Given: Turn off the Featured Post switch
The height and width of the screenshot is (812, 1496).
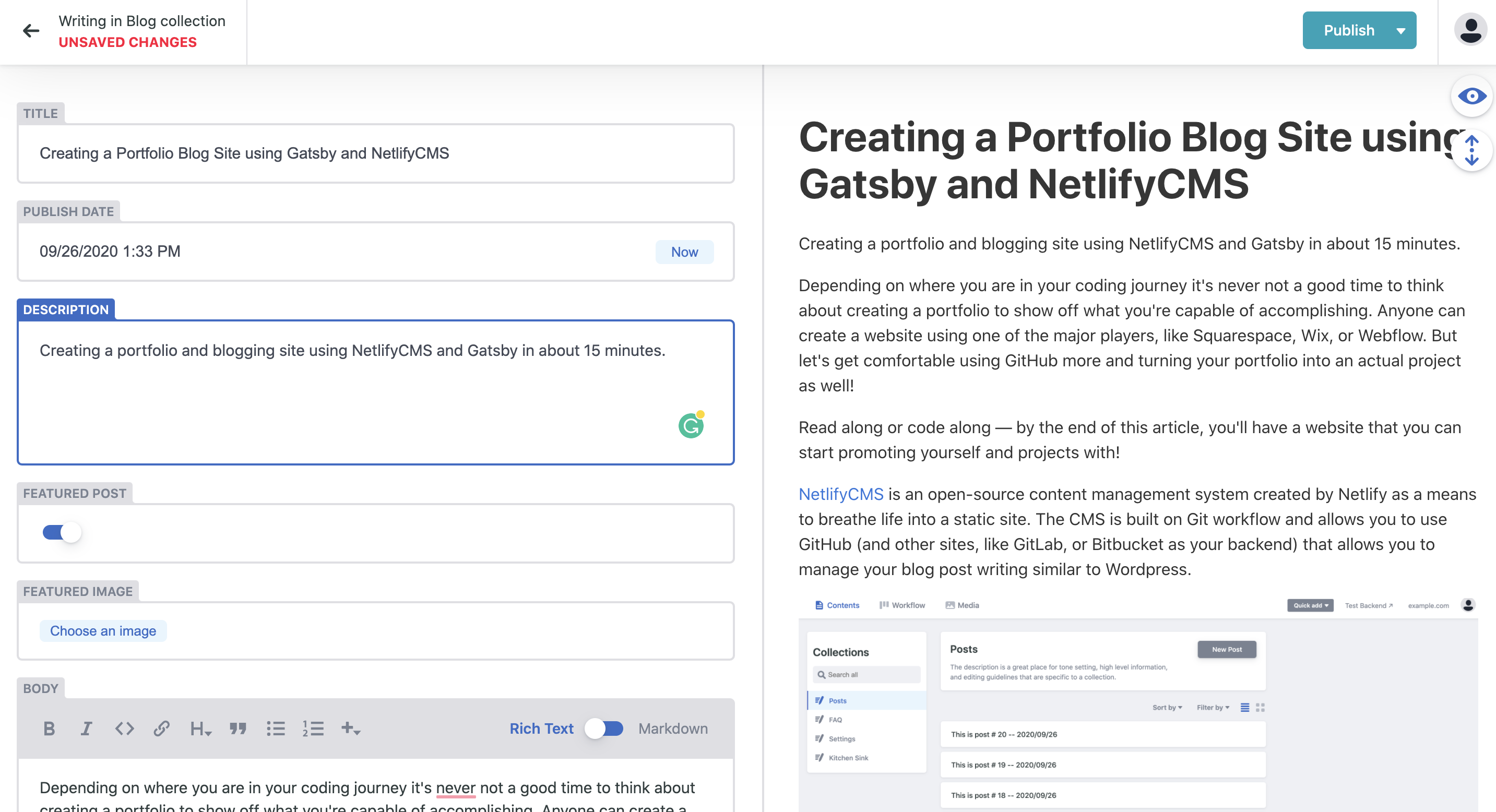Looking at the screenshot, I should (x=62, y=532).
